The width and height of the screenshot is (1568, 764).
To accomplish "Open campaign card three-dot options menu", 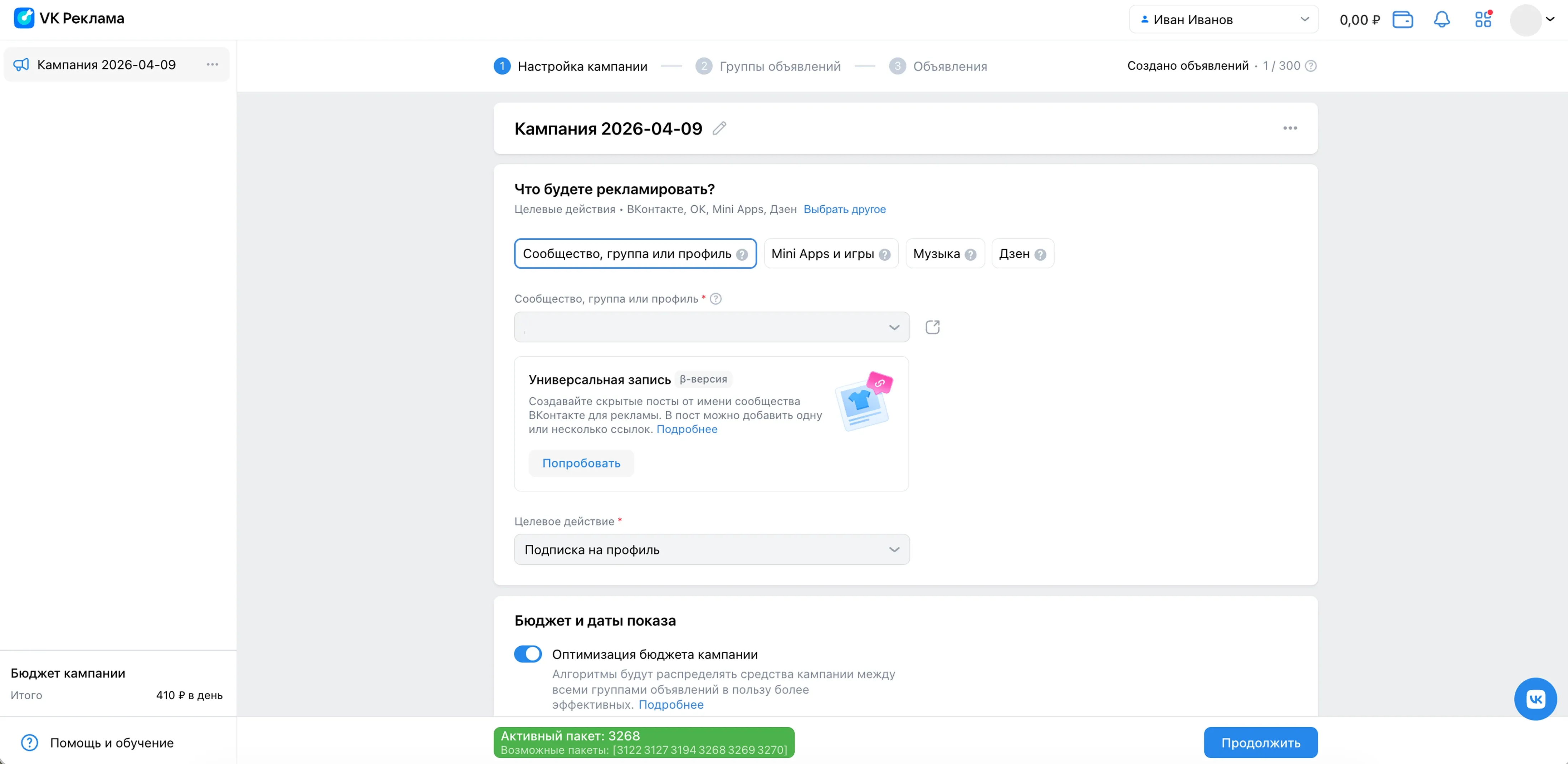I will tap(1290, 128).
